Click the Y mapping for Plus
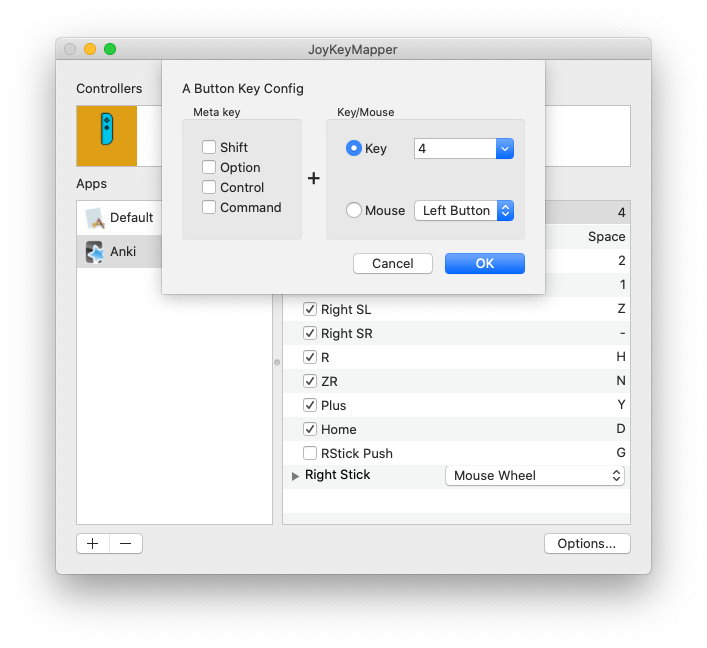 621,404
